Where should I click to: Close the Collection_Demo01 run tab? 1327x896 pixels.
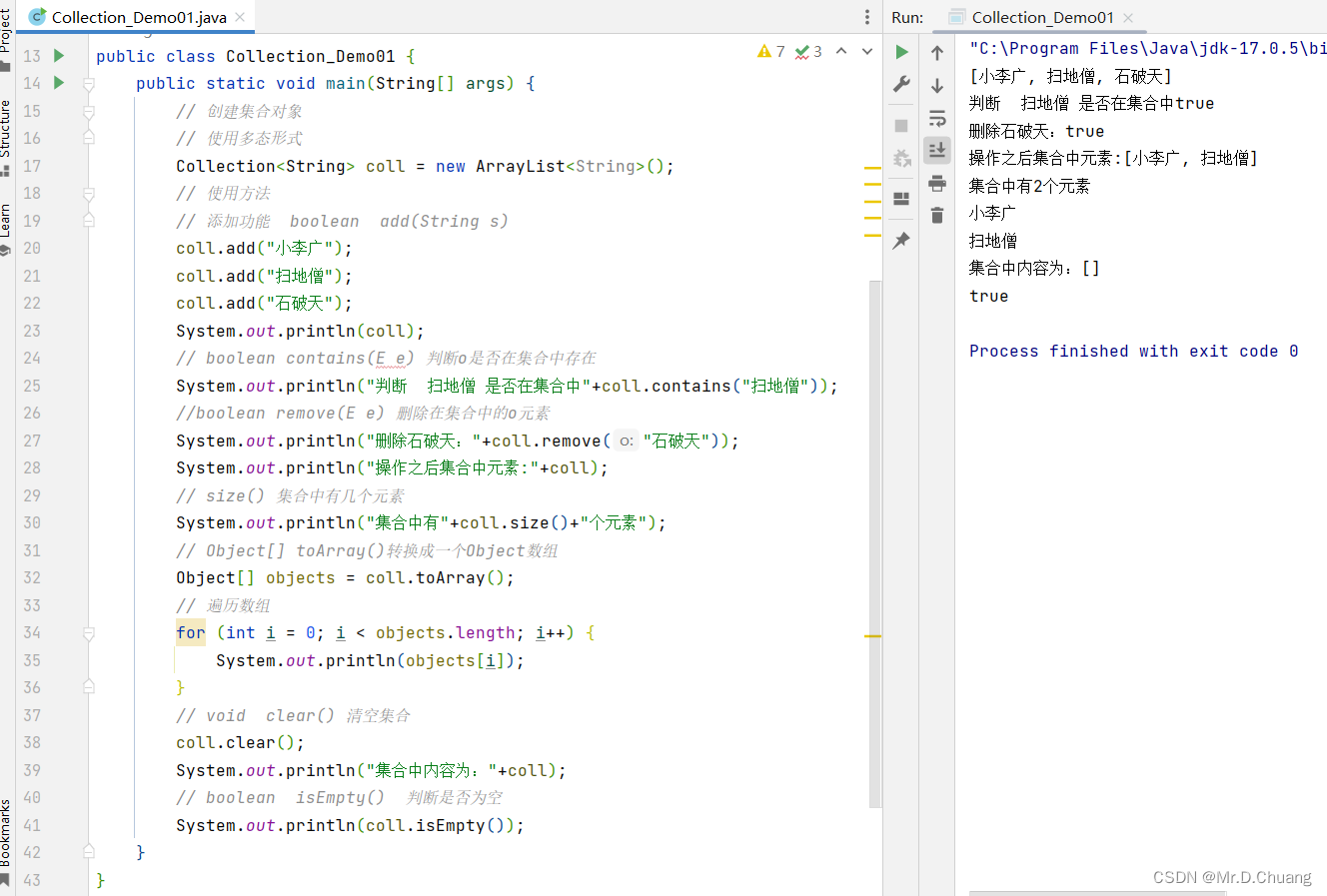(x=1128, y=17)
